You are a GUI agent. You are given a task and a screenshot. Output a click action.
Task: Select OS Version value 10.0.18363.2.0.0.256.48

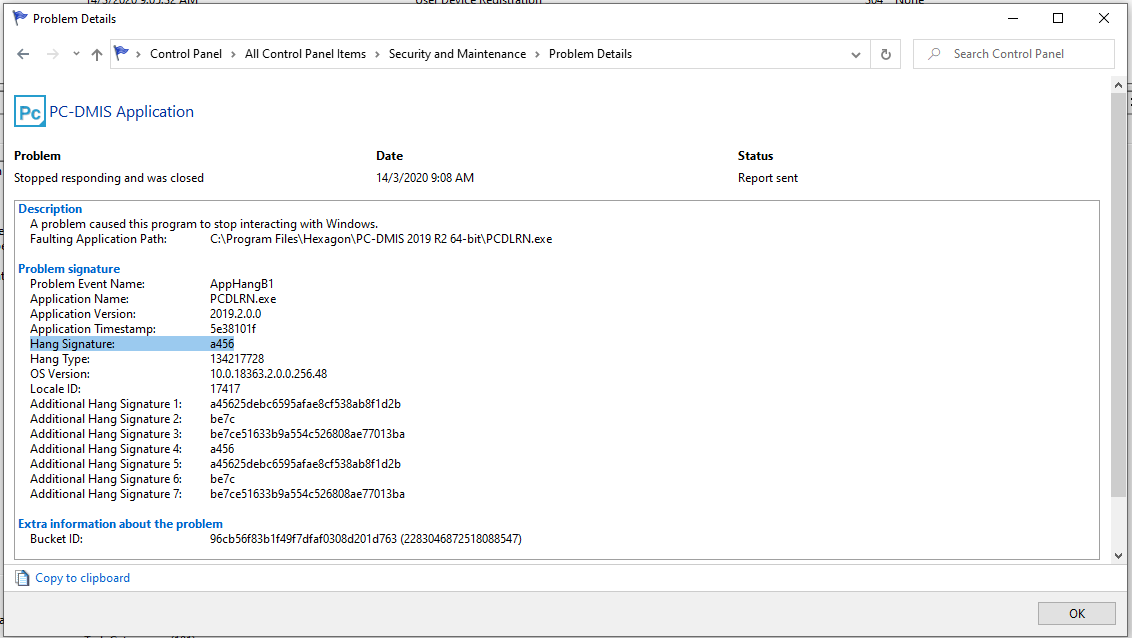[269, 374]
